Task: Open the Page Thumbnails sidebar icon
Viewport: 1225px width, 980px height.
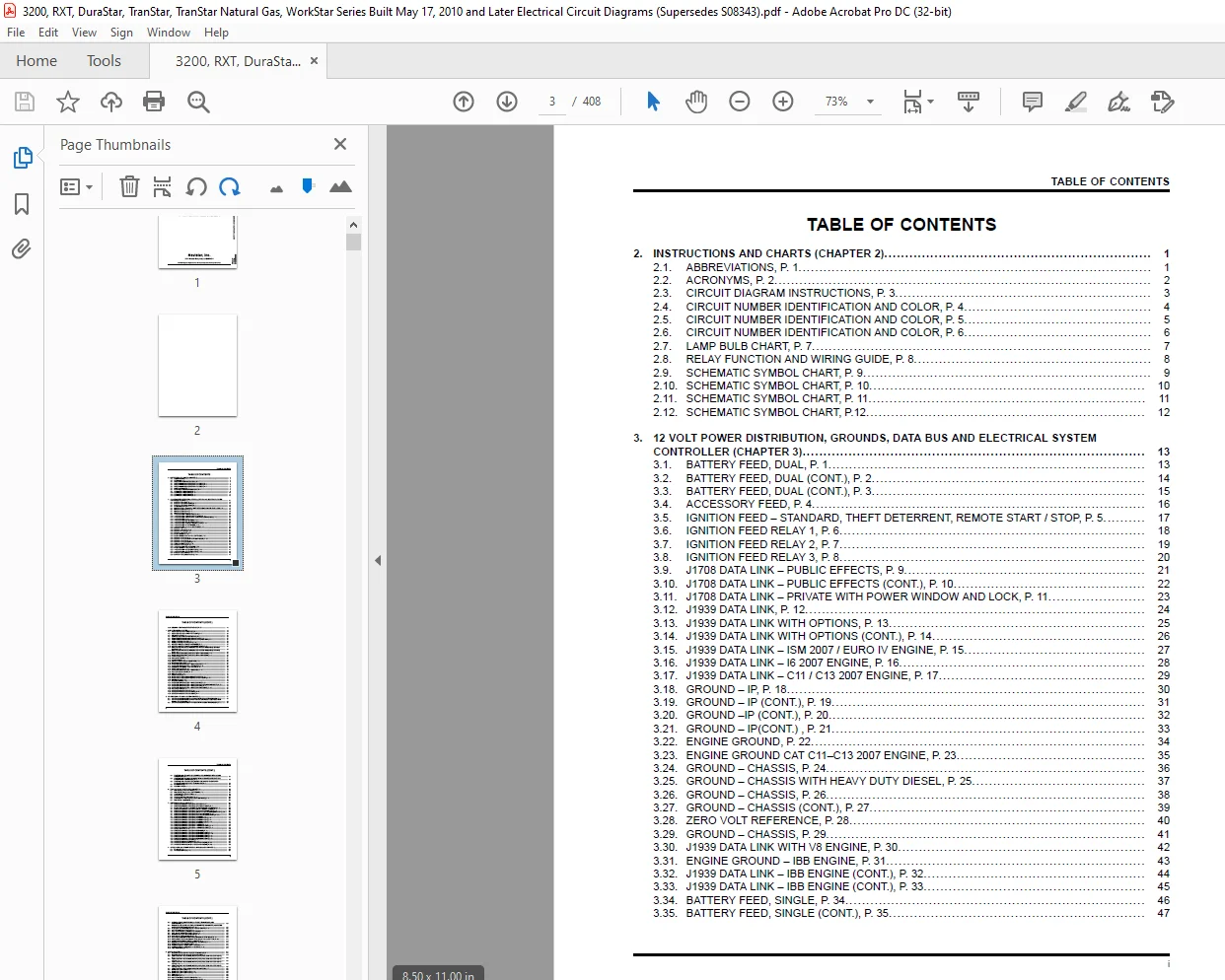Action: 23,158
